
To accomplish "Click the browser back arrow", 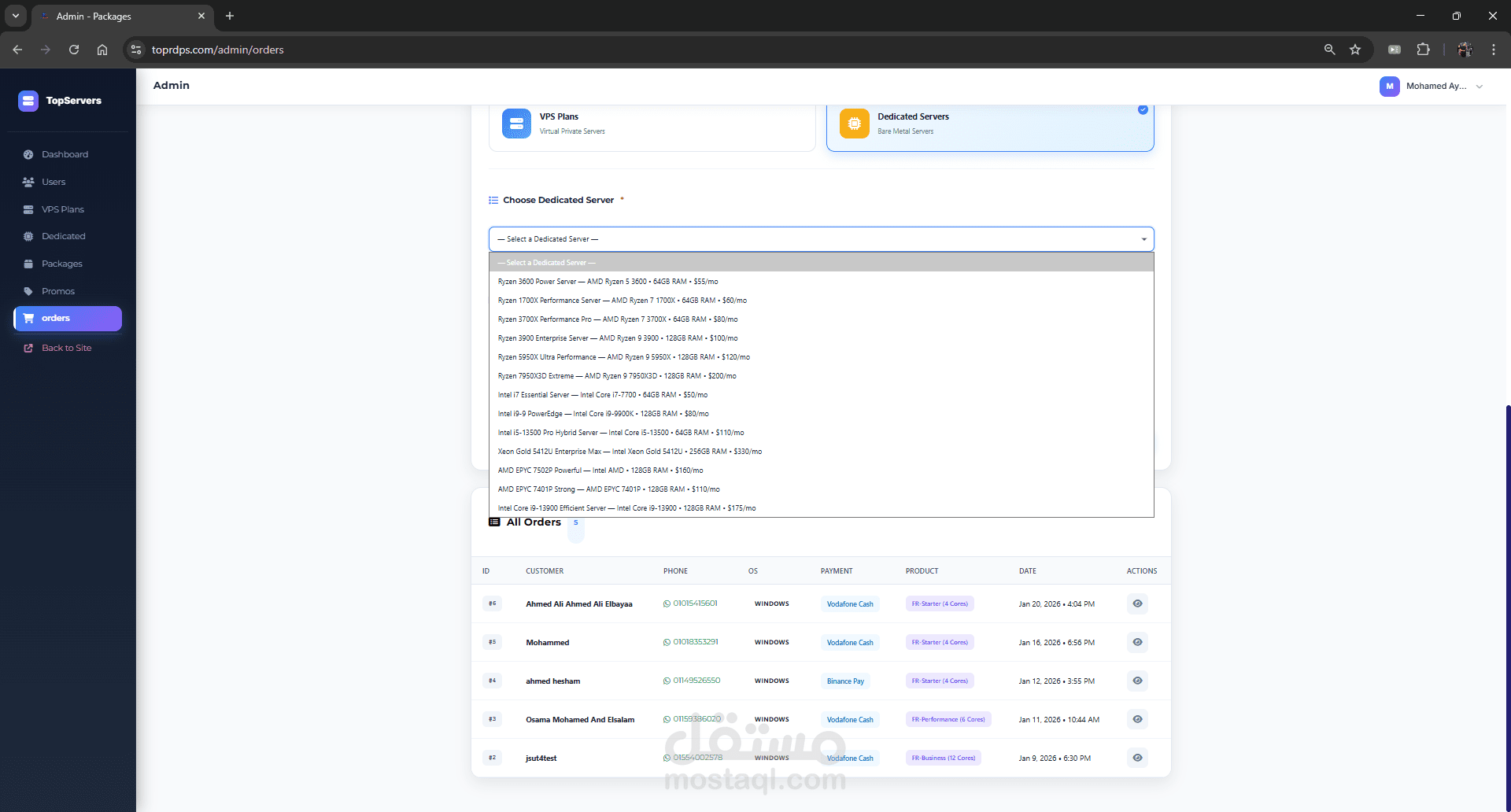I will (x=17, y=50).
